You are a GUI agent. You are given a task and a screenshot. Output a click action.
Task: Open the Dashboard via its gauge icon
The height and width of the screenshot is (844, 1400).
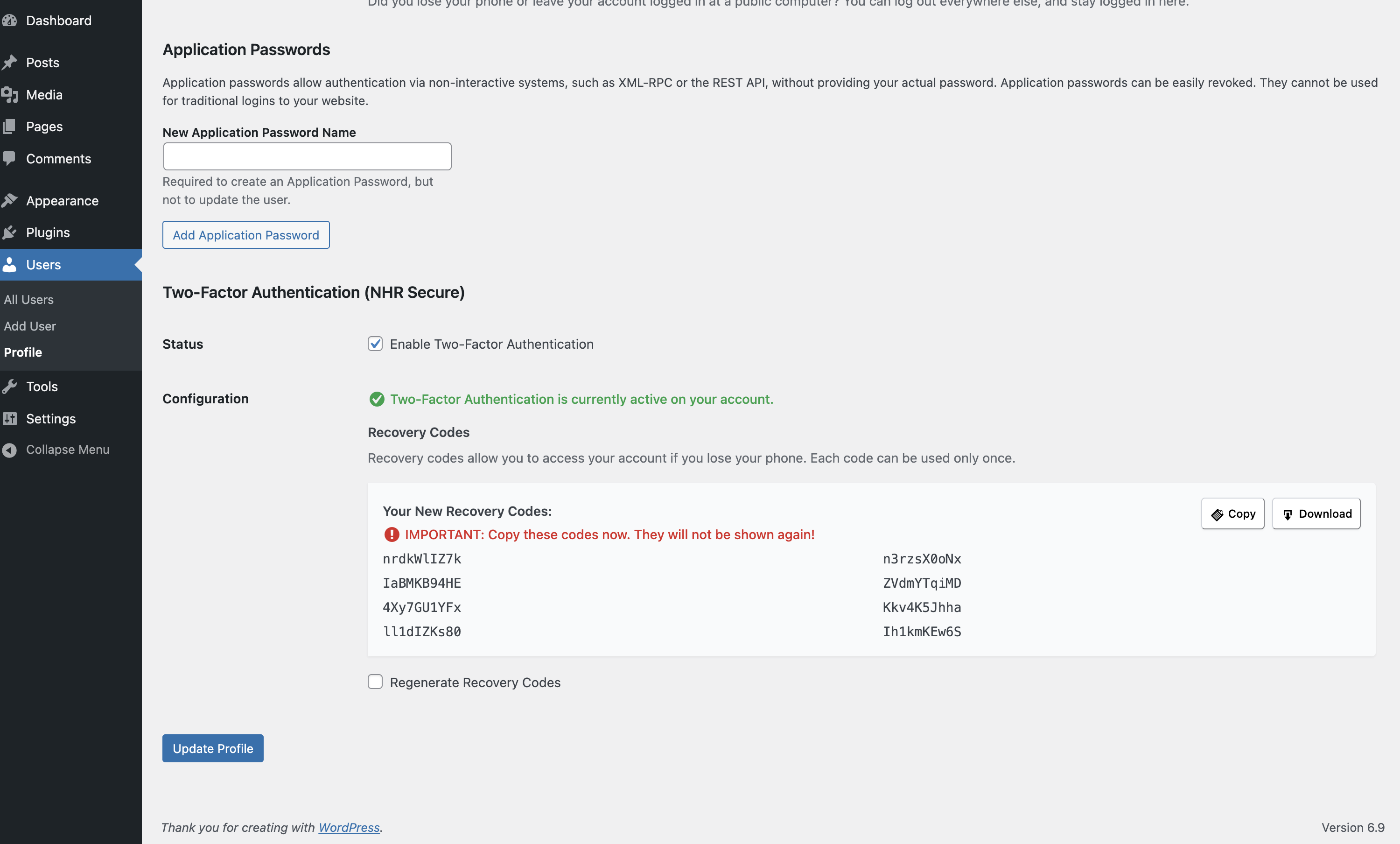(x=10, y=21)
